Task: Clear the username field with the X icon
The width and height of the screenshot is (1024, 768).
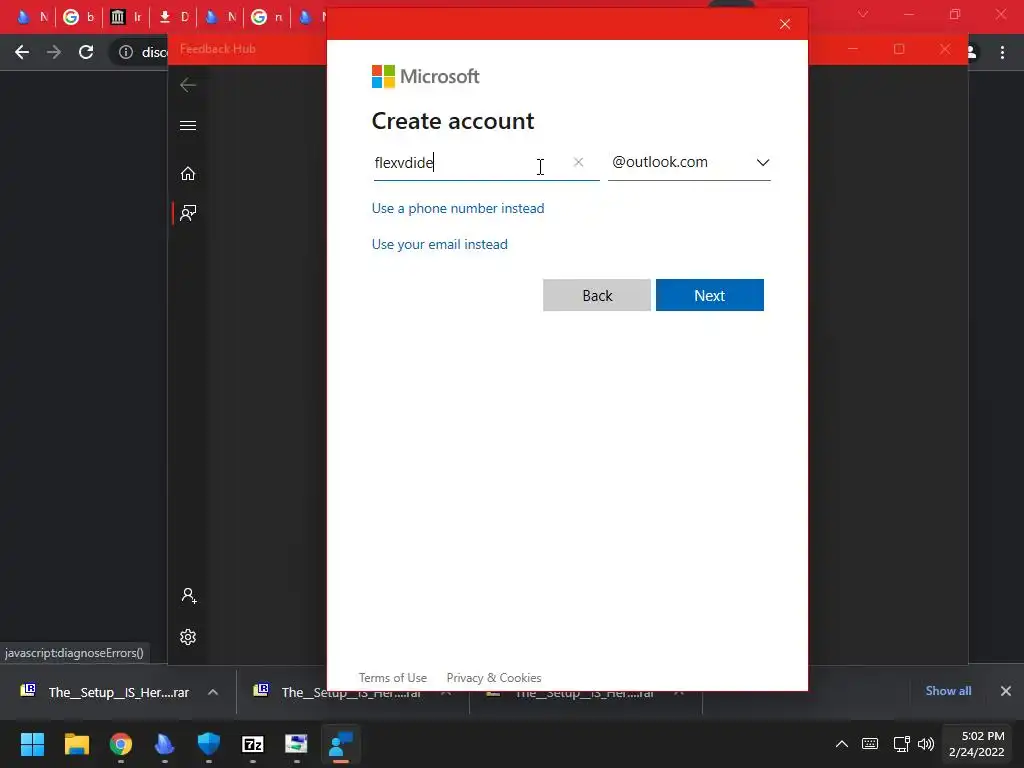Action: 578,162
